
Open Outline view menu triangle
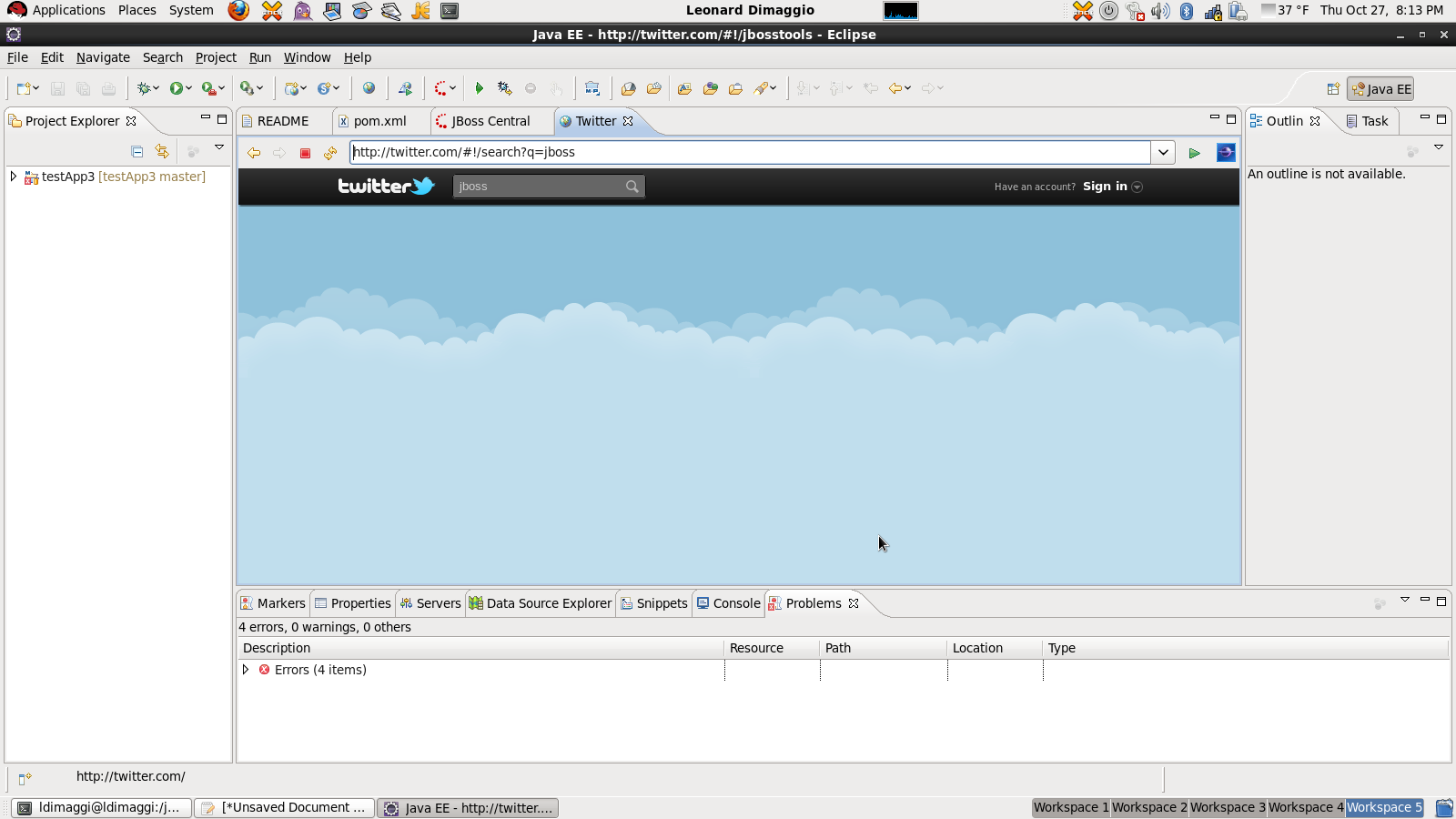(1439, 147)
